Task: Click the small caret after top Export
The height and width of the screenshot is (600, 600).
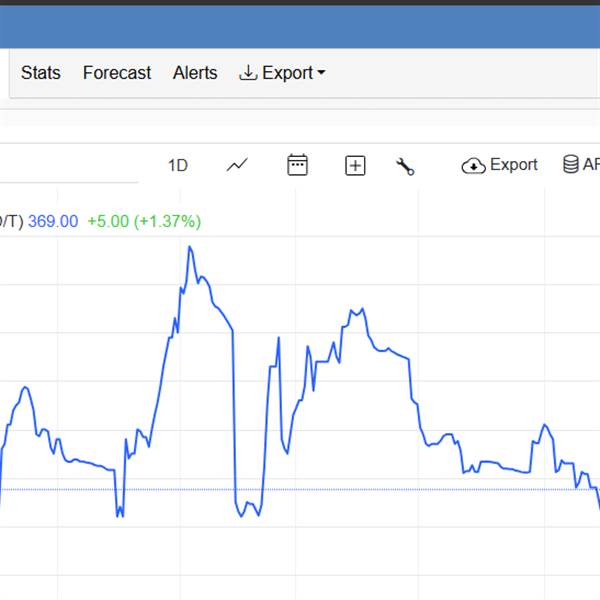Action: pos(321,73)
